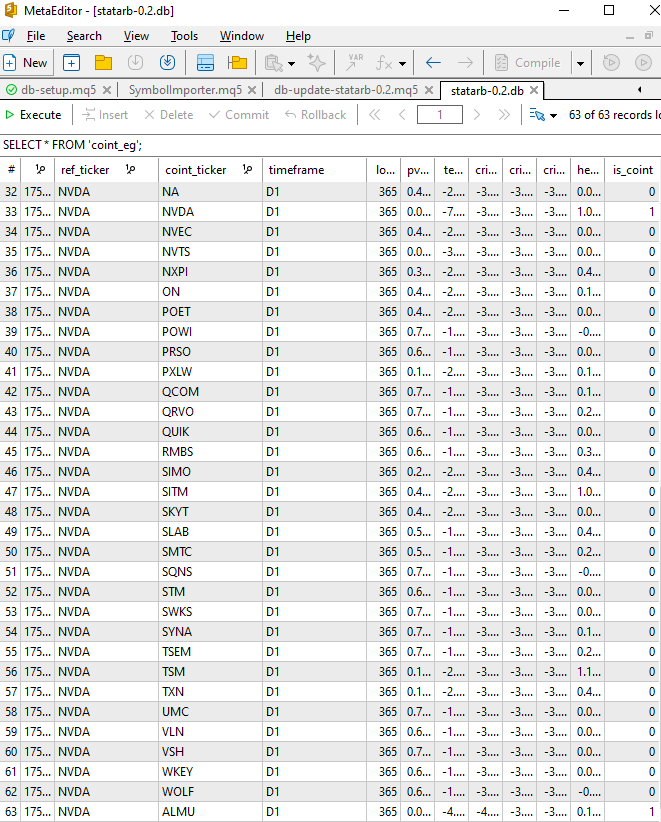The image size is (661, 822).
Task: Click the AI assistant sparkle icon
Action: (x=317, y=63)
